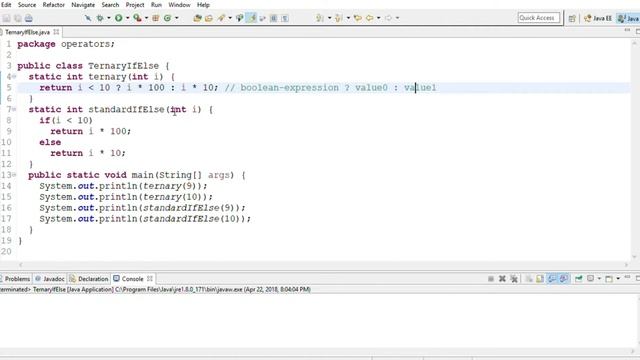Switch to the Java EE perspective

click(x=598, y=18)
